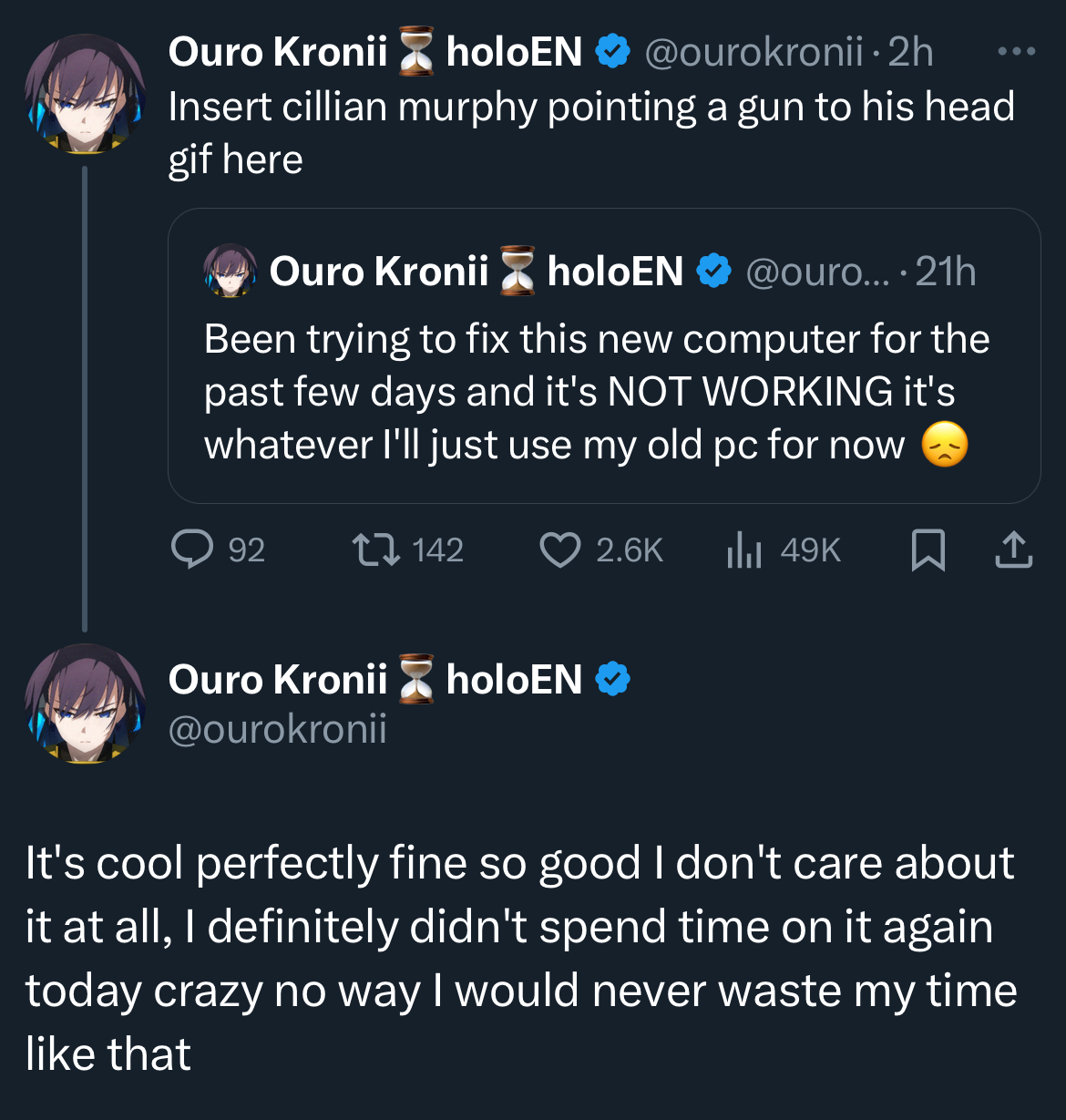Click the 142 reposts count
1066x1120 pixels.
[x=437, y=550]
